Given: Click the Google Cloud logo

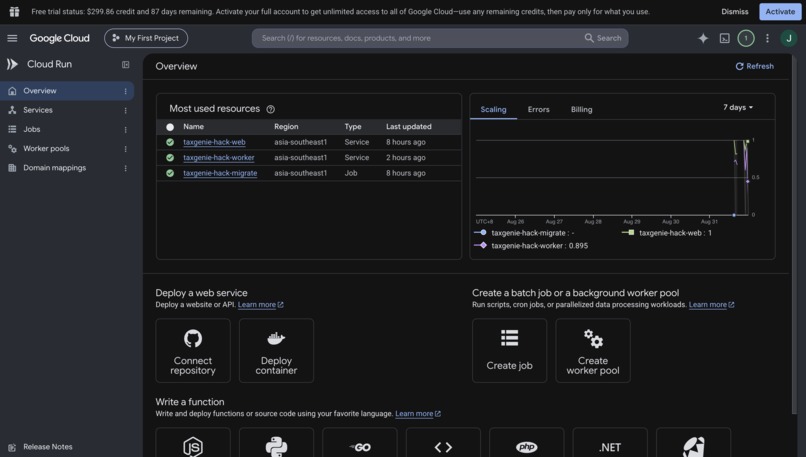Looking at the screenshot, I should 59,38.
